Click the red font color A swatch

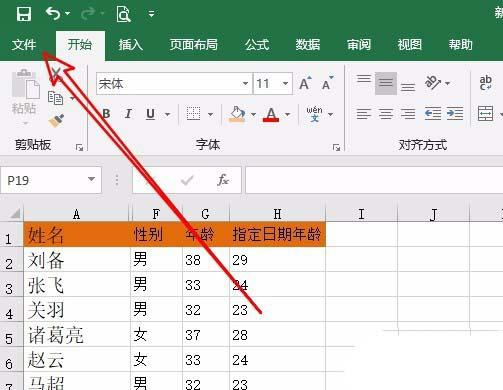[x=271, y=115]
